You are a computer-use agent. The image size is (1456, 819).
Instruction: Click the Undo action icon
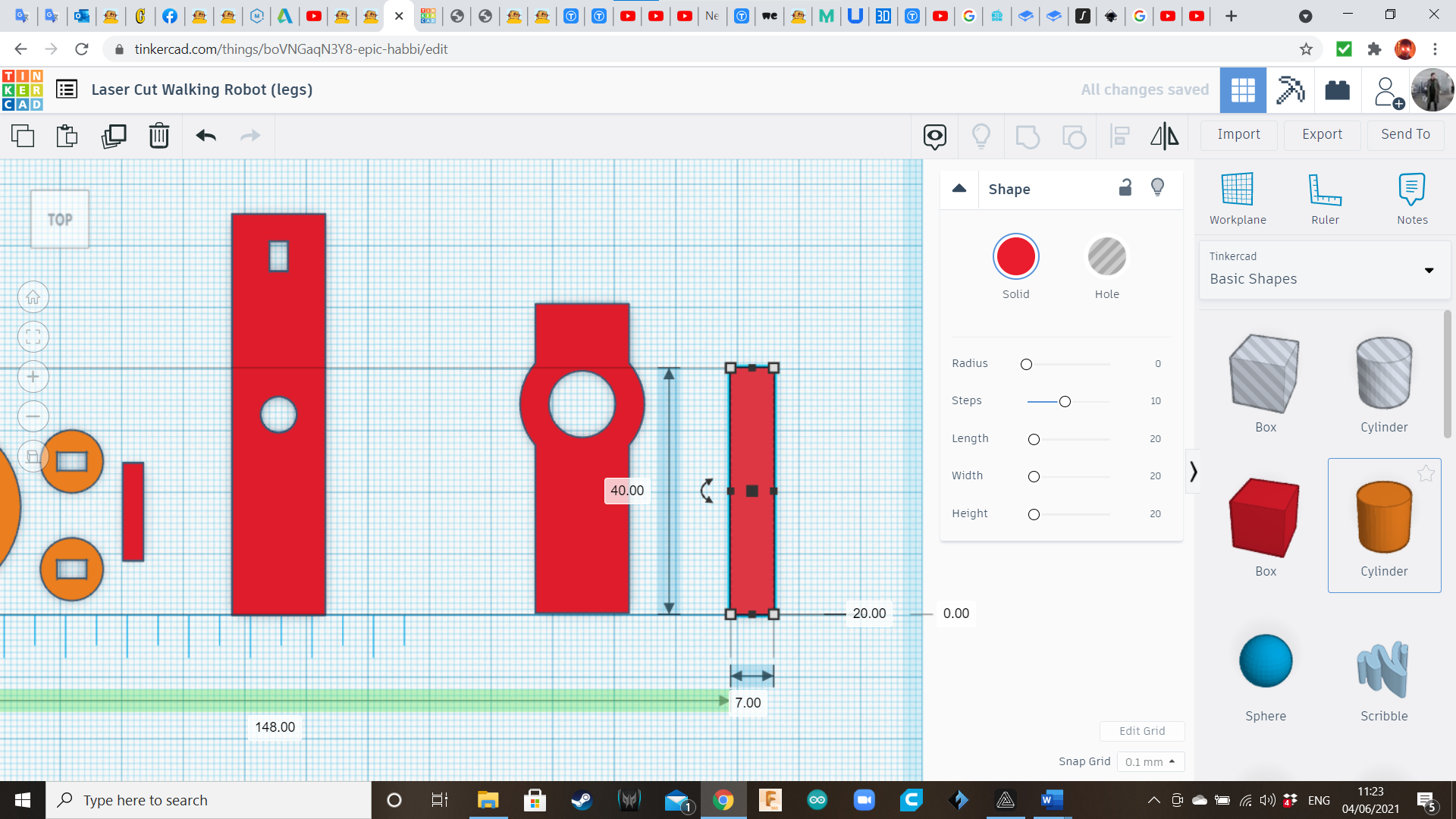click(x=206, y=135)
